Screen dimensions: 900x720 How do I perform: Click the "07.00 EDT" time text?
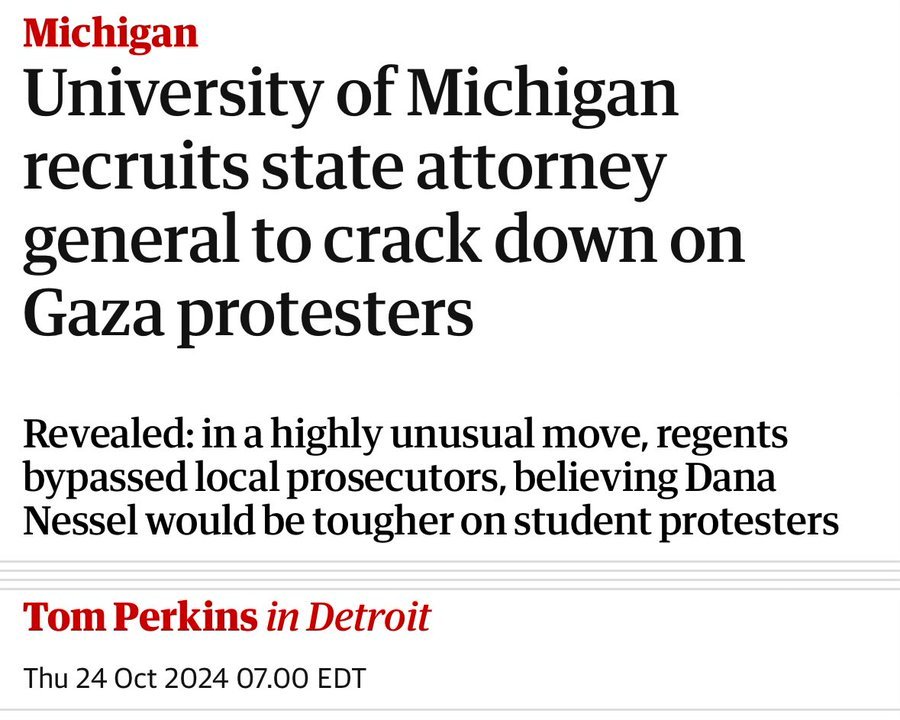tap(301, 678)
